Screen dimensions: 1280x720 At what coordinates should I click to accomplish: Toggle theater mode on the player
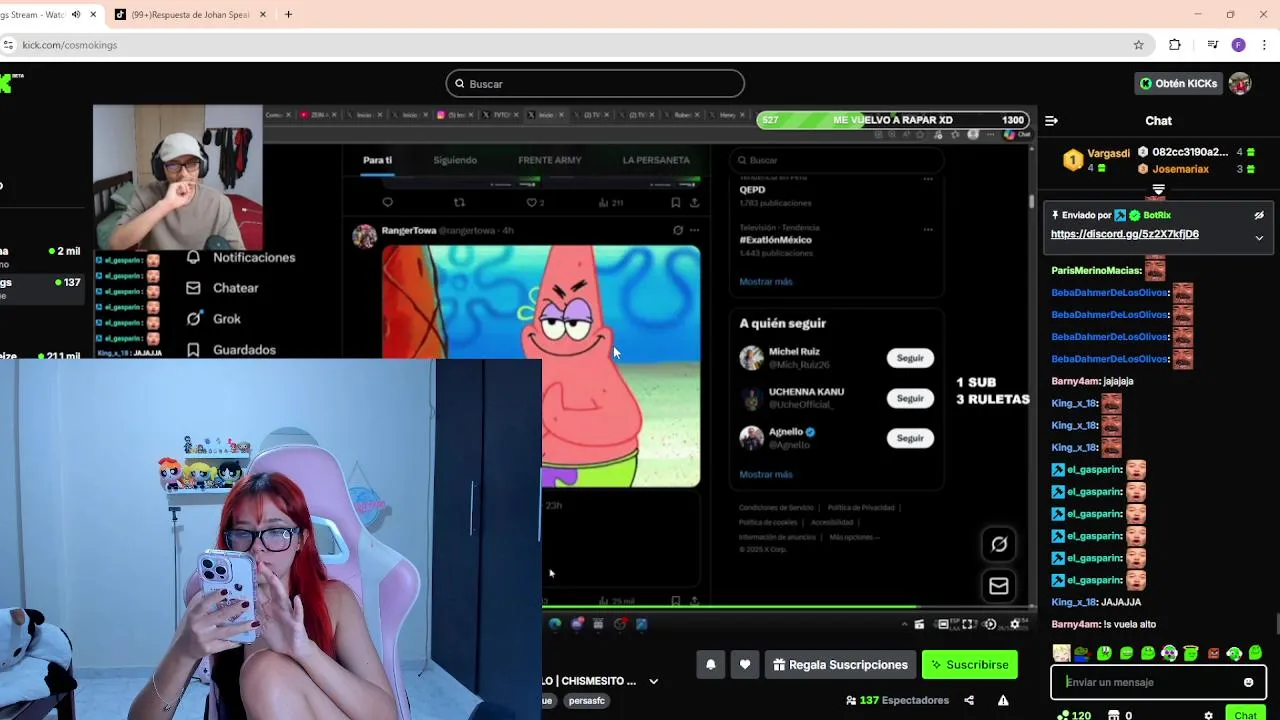pos(943,624)
